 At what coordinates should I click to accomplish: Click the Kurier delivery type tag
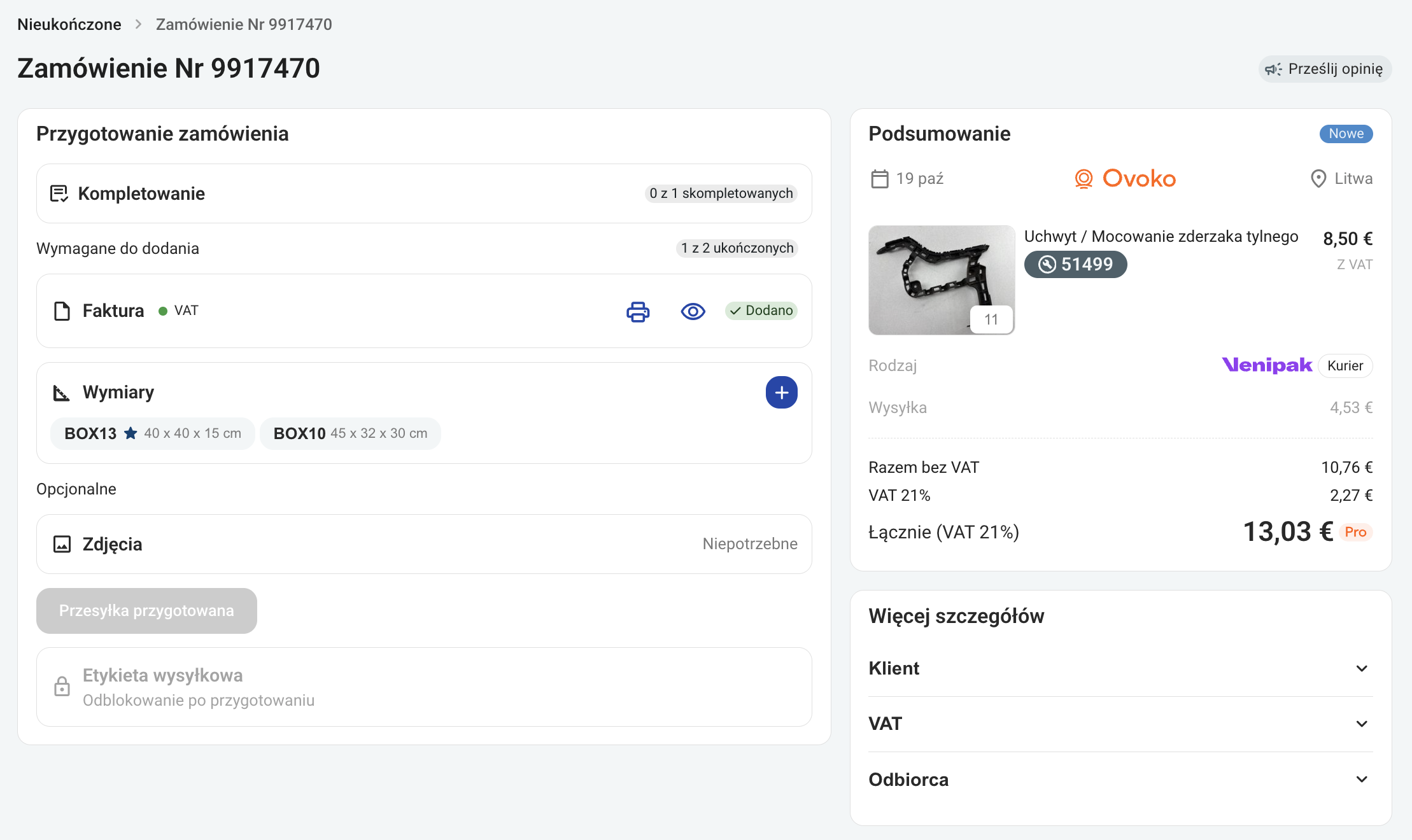coord(1345,366)
